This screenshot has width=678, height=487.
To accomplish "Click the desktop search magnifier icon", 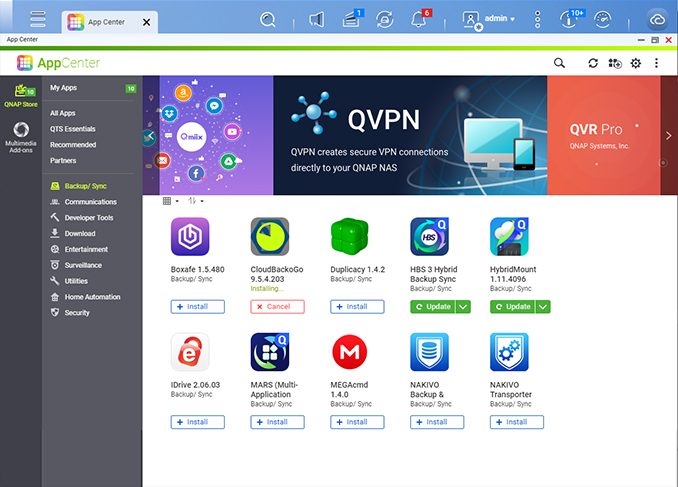I will (x=268, y=19).
